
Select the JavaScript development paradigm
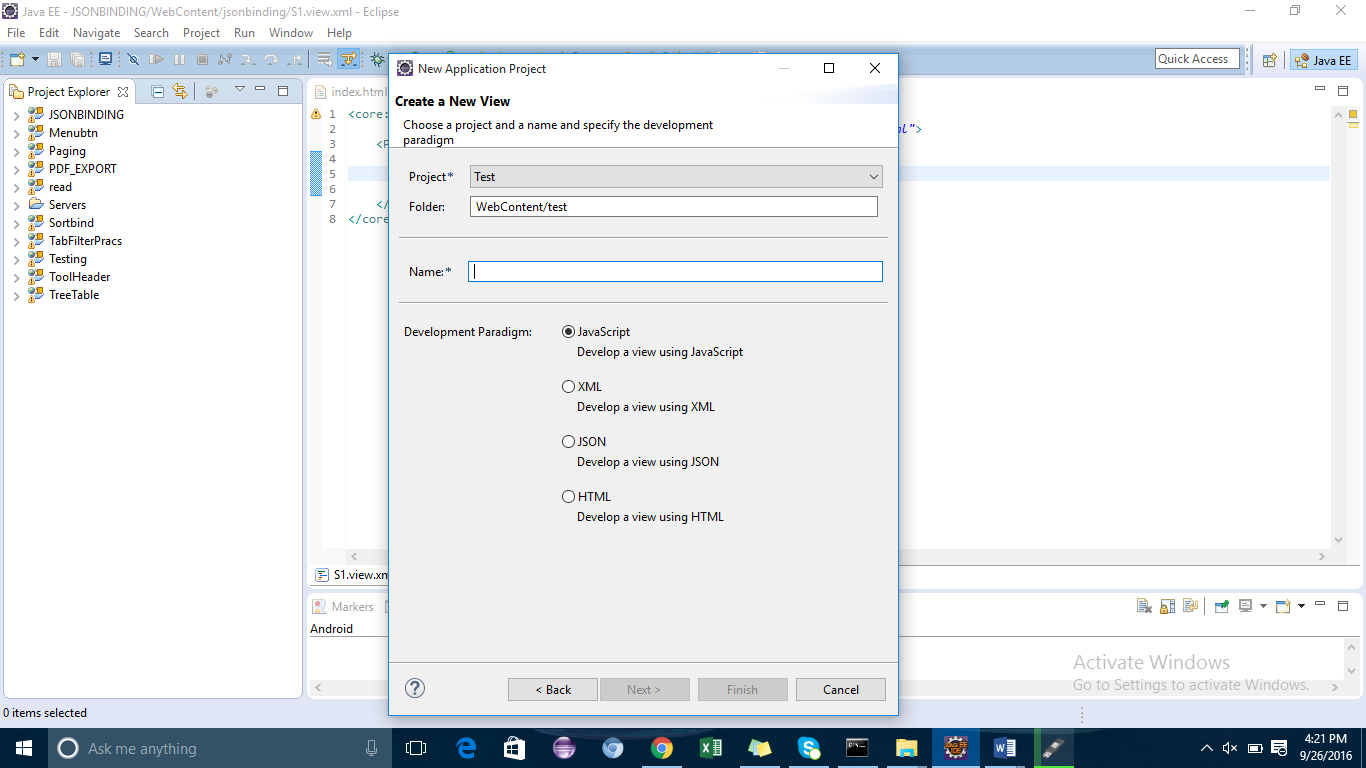pos(569,332)
